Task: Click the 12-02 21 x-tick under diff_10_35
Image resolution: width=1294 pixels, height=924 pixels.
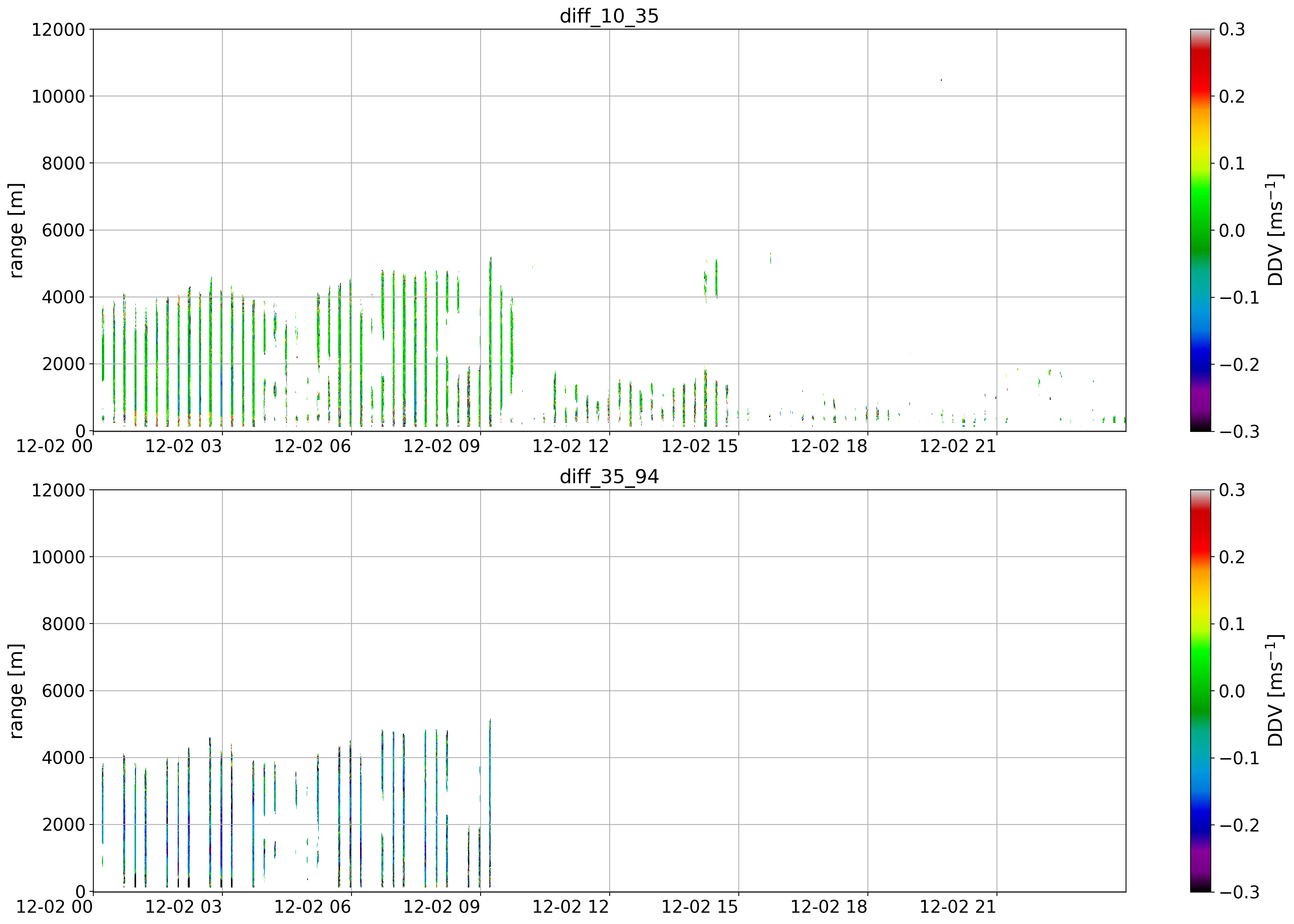Action: [958, 446]
